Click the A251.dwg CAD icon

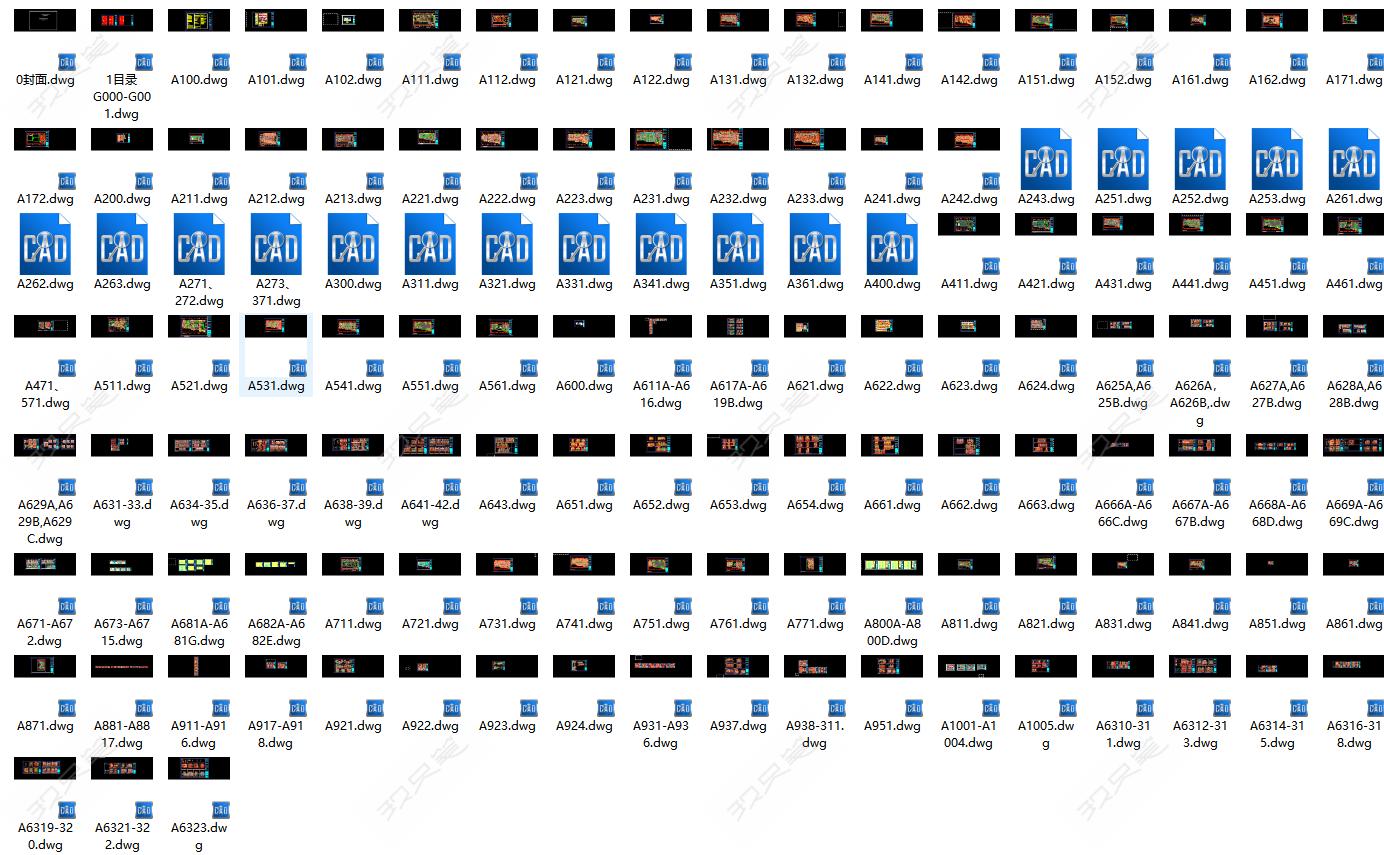pyautogui.click(x=1122, y=159)
